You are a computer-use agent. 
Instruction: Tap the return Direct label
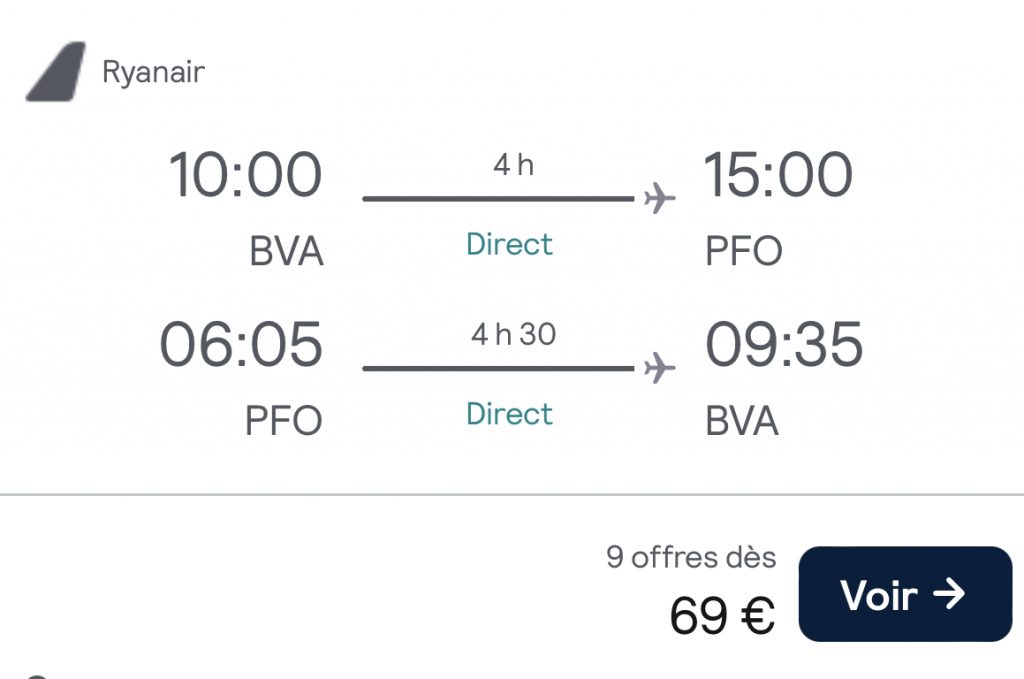[509, 413]
